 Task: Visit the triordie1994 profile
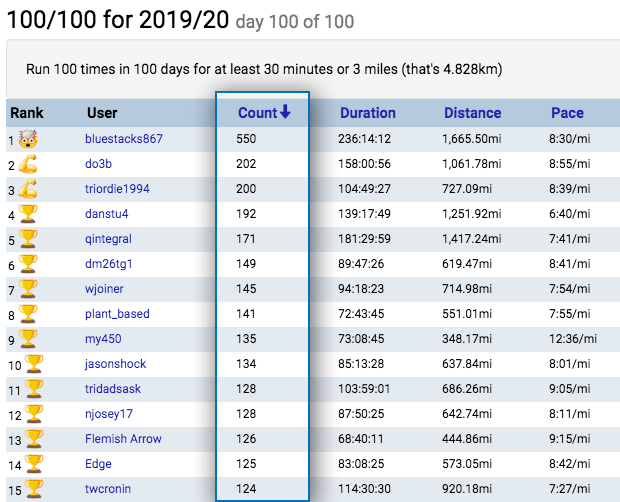tap(117, 189)
